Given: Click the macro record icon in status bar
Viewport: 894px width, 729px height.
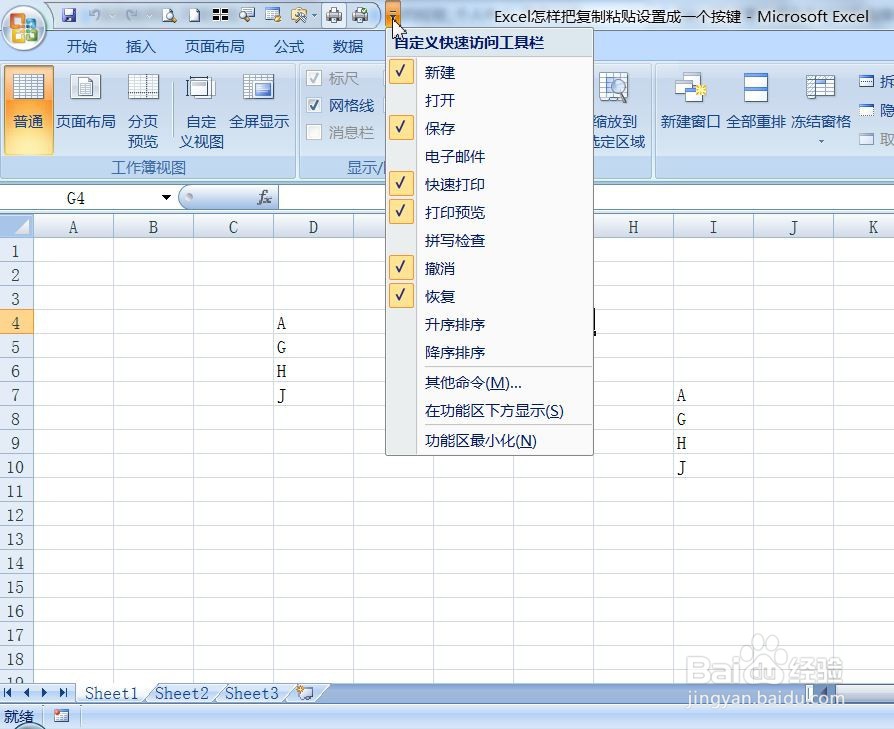Looking at the screenshot, I should coord(61,716).
